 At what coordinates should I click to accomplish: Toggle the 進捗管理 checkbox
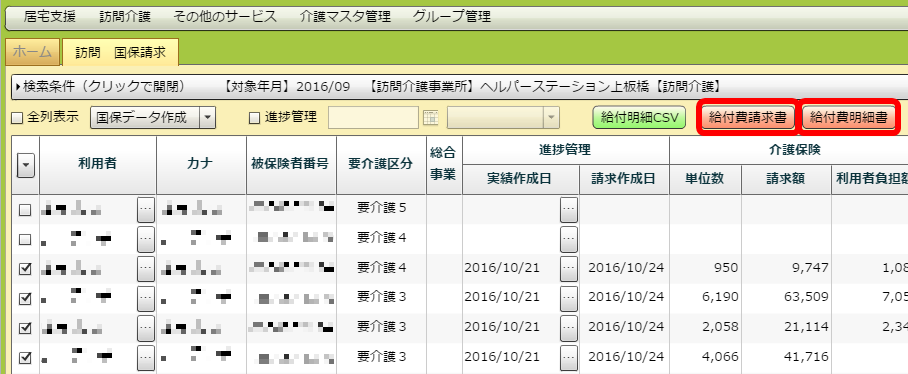coord(254,118)
